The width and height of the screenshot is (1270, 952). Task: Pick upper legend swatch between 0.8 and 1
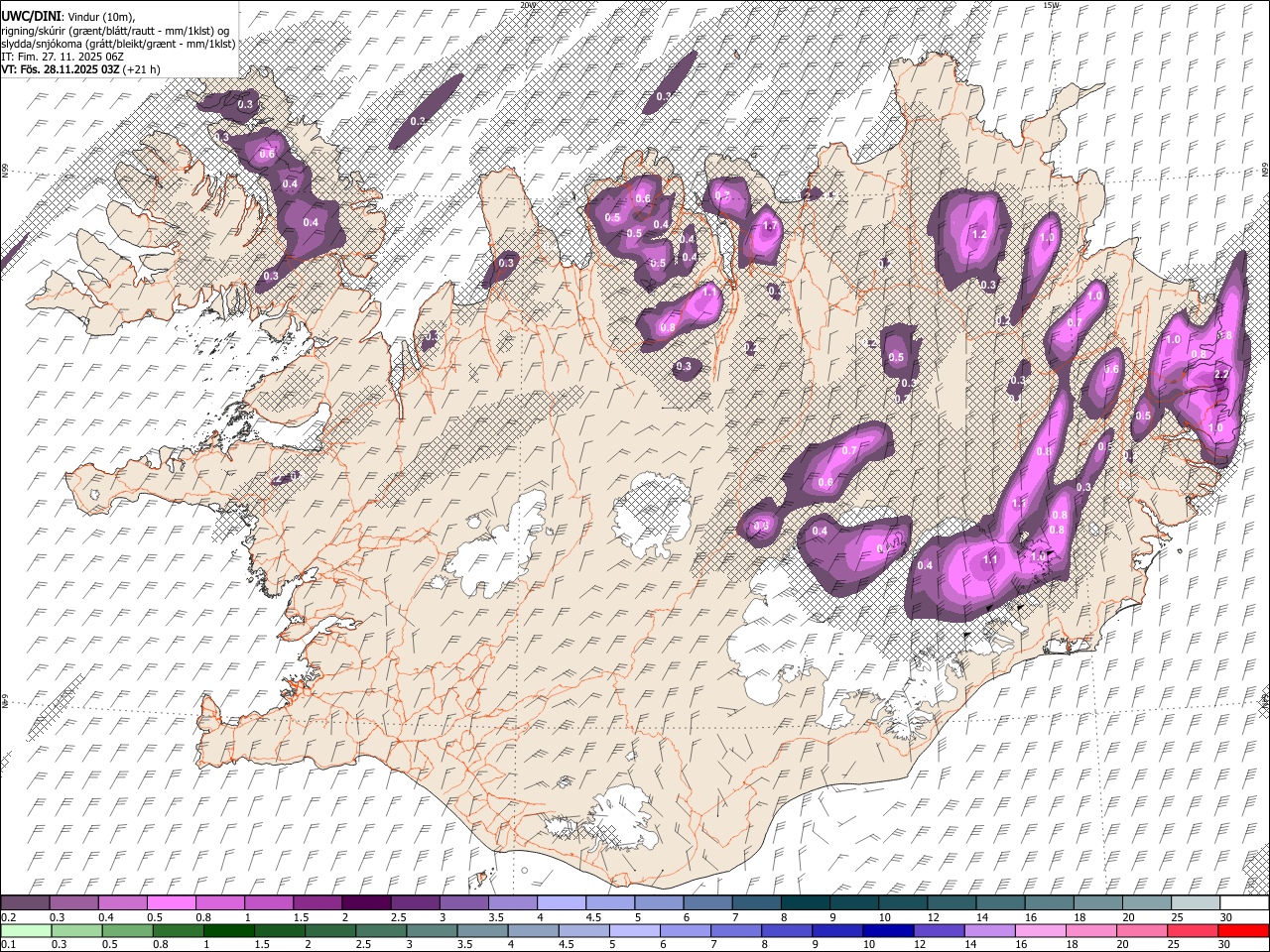coord(219,903)
